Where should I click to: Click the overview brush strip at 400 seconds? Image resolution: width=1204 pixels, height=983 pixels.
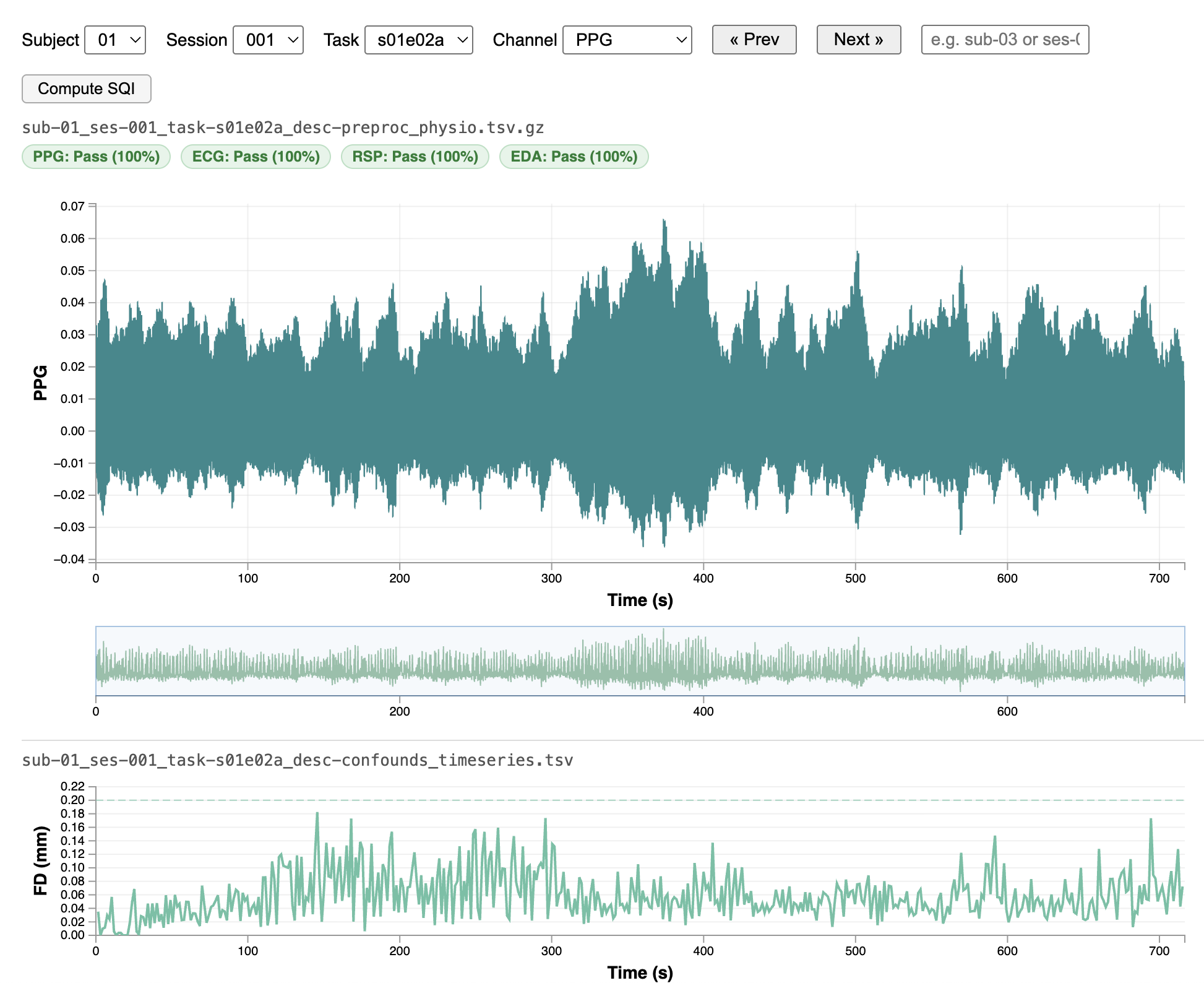703,661
